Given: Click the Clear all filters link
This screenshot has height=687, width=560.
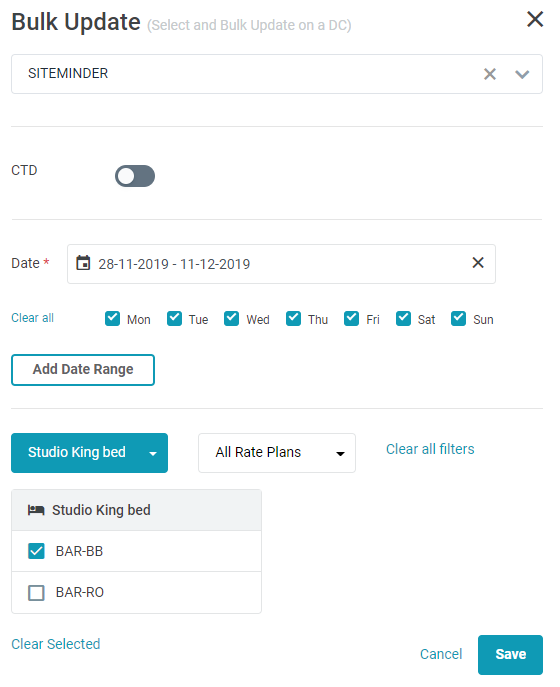Looking at the screenshot, I should click(430, 449).
